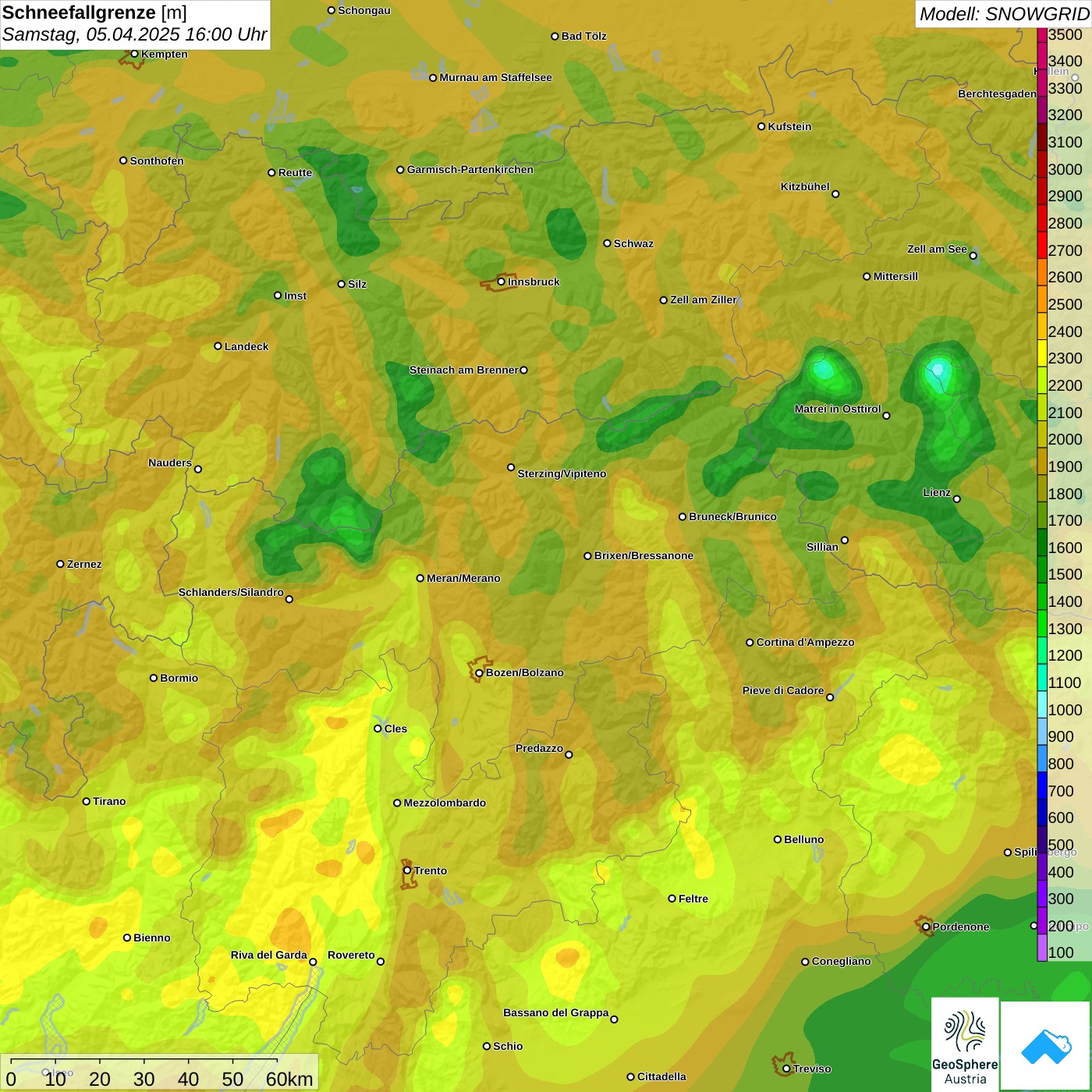The image size is (1092, 1092).
Task: Click the Berchtesgaden label
Action: click(x=997, y=94)
